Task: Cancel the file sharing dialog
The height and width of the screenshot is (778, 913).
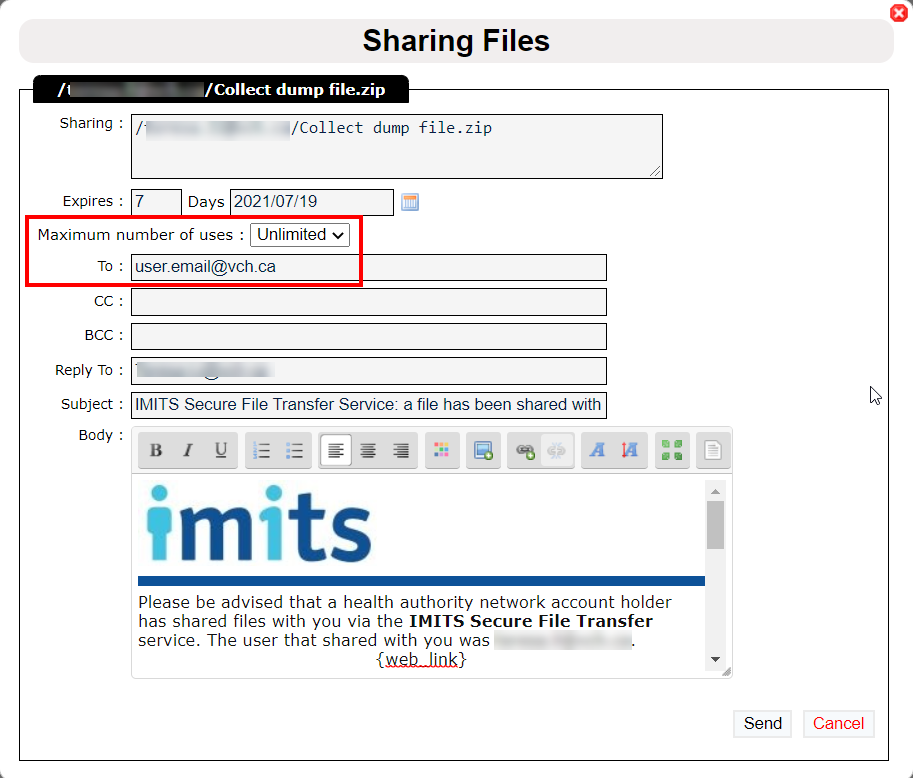Action: [838, 723]
